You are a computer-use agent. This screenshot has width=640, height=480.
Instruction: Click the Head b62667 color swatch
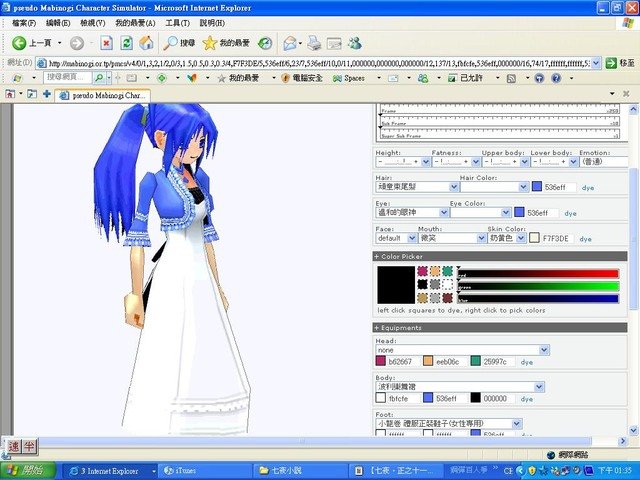pyautogui.click(x=380, y=361)
